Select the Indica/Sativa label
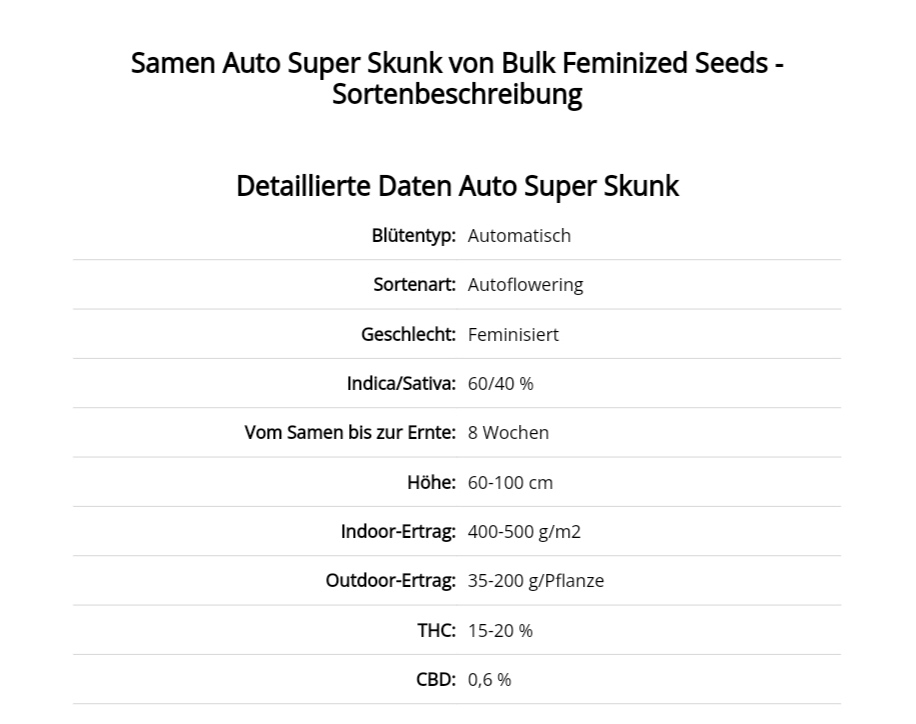The width and height of the screenshot is (916, 724). coord(401,383)
